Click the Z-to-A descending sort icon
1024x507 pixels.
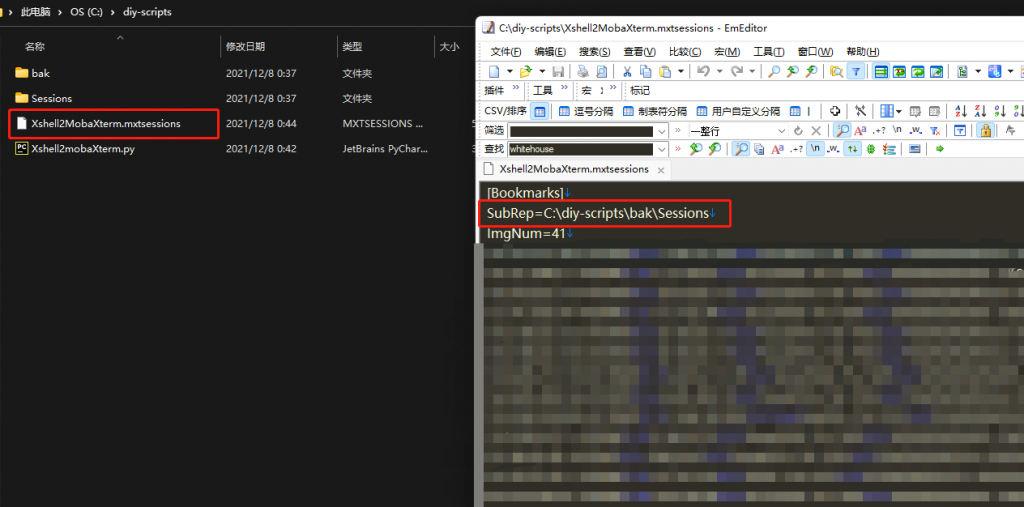point(981,111)
